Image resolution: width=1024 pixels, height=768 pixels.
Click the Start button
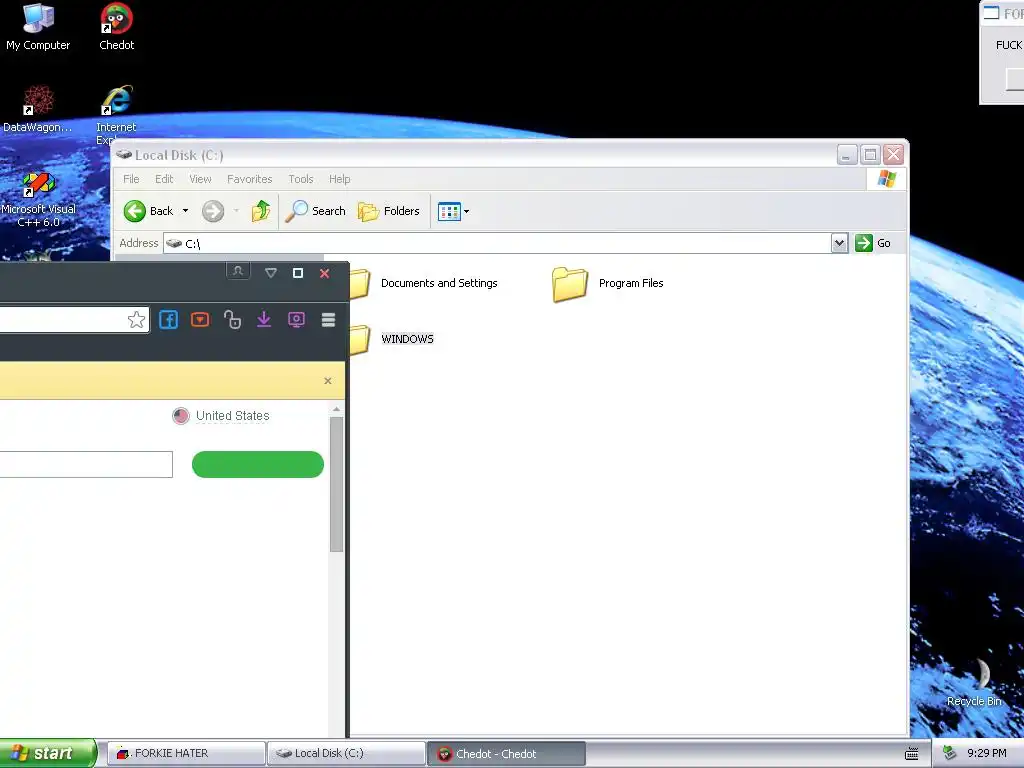pos(48,753)
